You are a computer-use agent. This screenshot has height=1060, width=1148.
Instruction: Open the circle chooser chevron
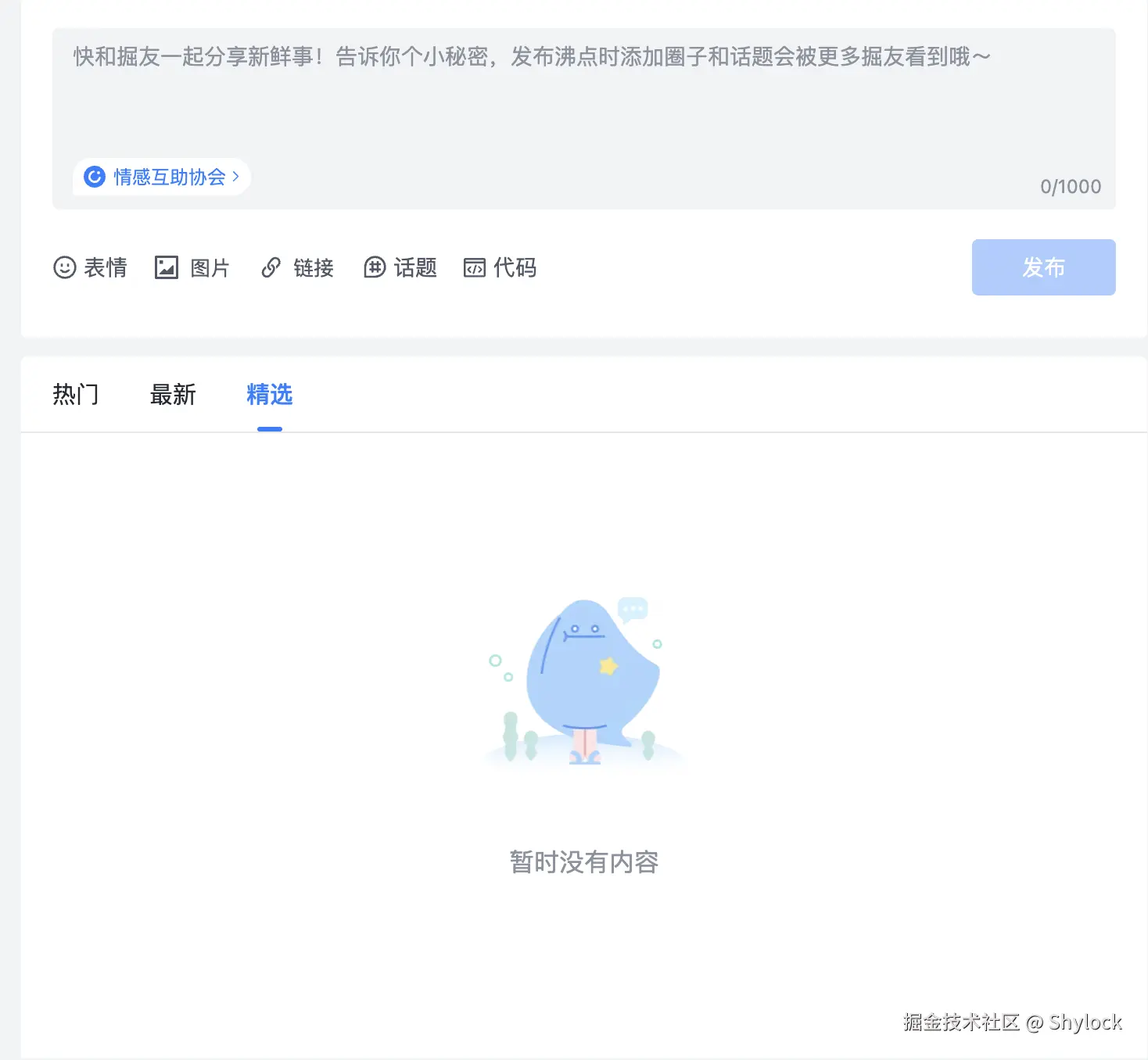coord(235,177)
